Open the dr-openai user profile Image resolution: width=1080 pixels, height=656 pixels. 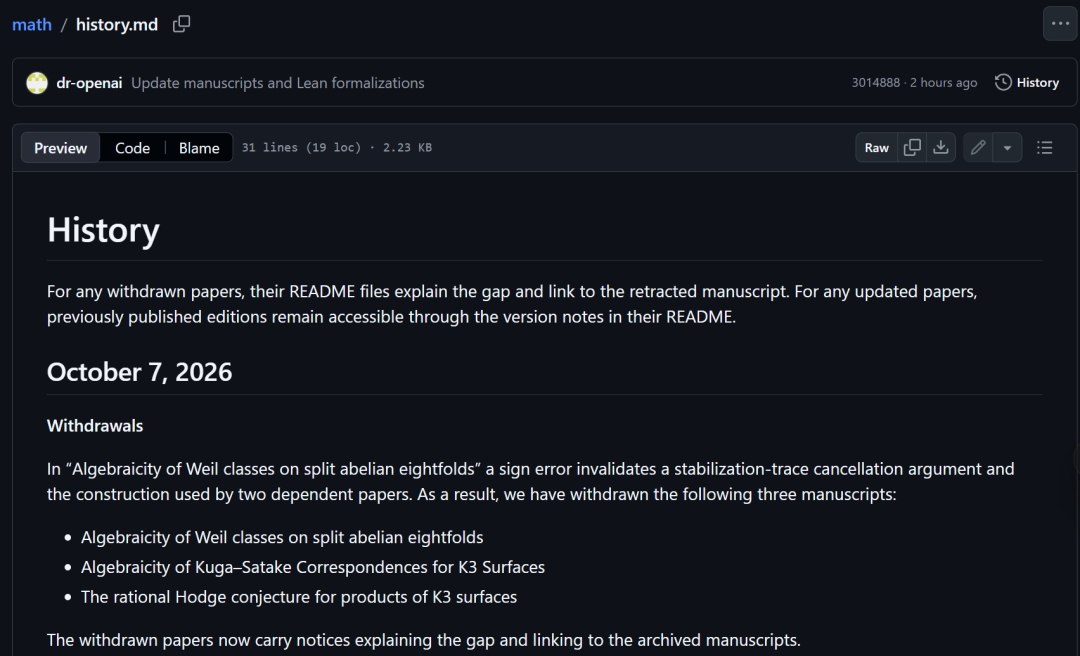click(x=90, y=83)
